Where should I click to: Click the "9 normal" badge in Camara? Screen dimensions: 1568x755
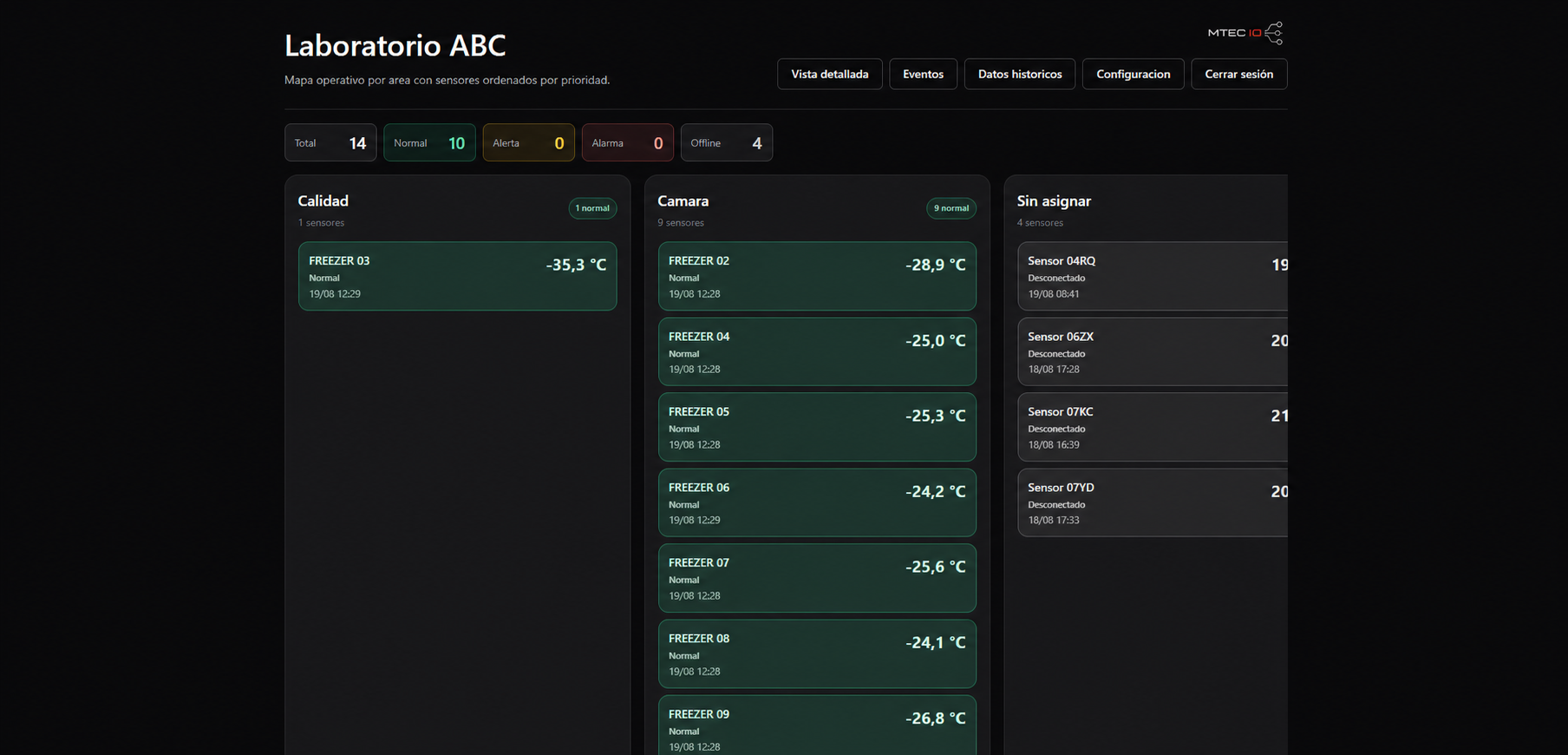pos(951,208)
